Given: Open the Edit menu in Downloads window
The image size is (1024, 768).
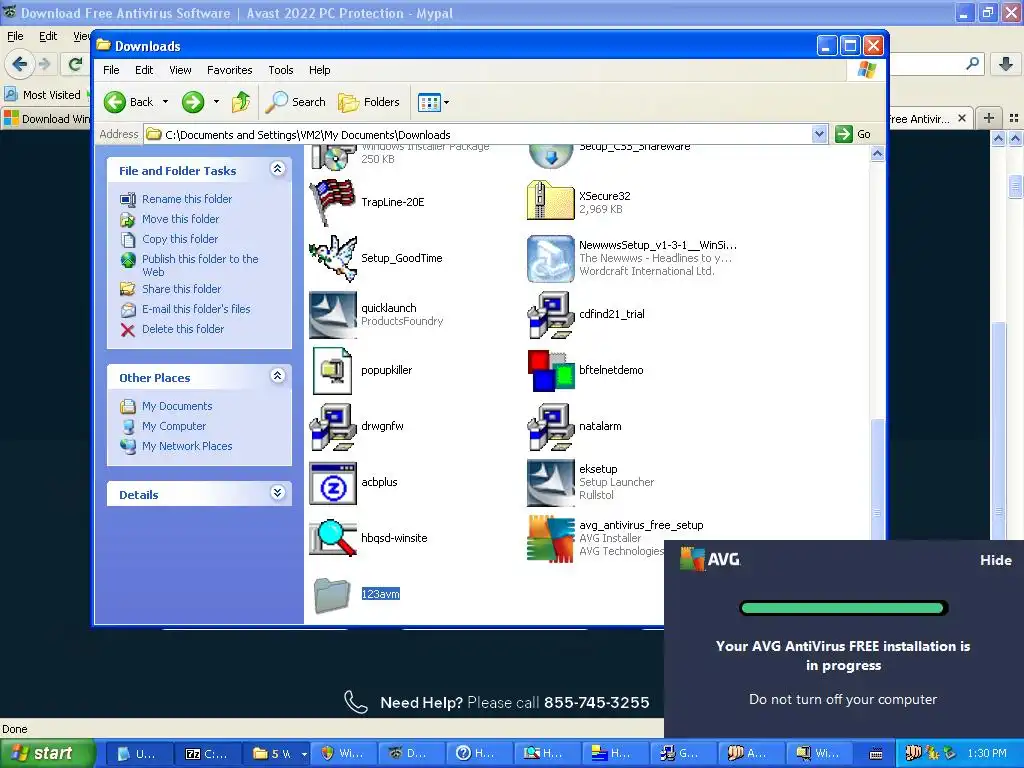Looking at the screenshot, I should [x=144, y=70].
